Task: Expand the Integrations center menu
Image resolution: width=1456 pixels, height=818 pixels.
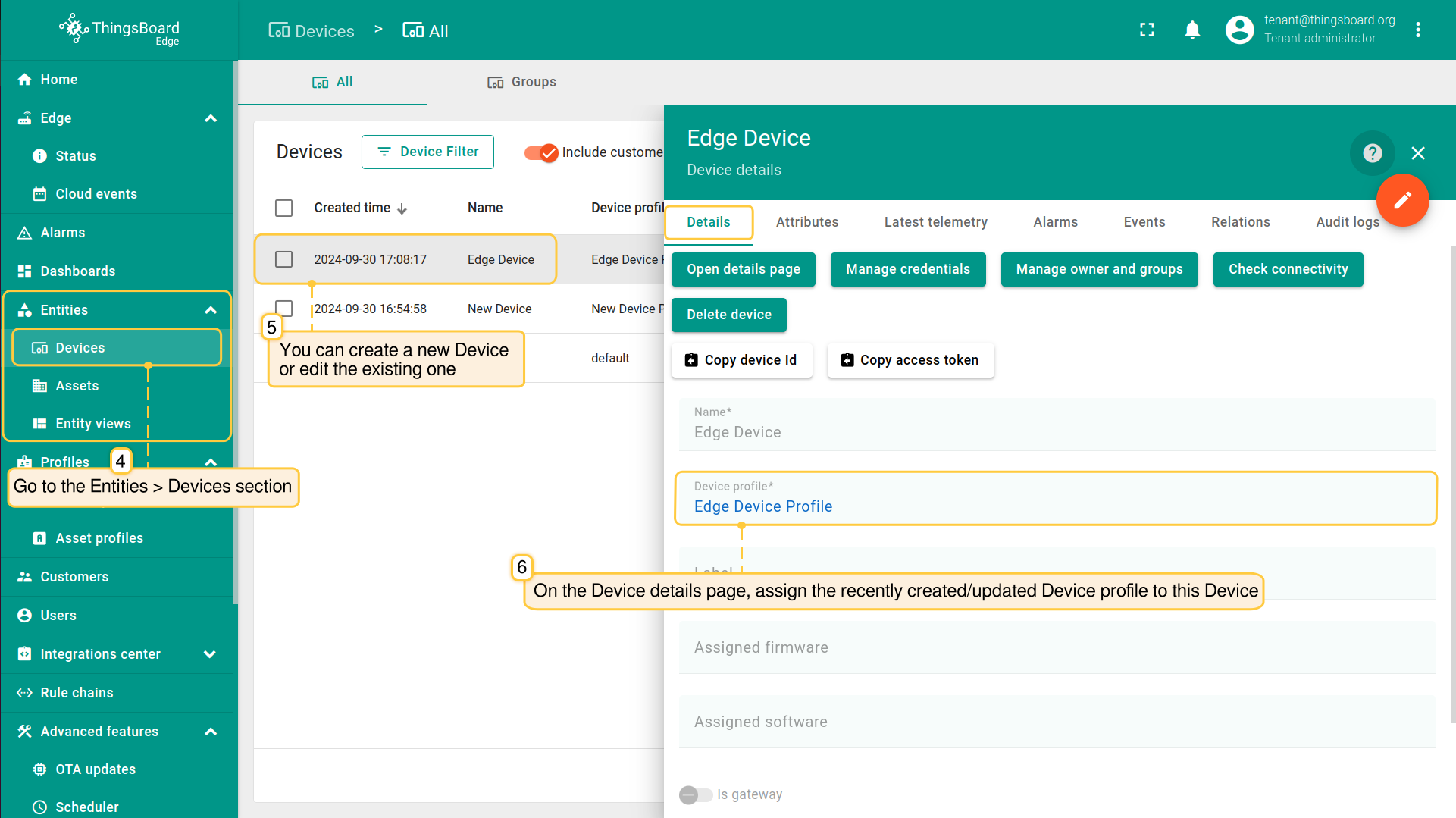Action: point(211,654)
